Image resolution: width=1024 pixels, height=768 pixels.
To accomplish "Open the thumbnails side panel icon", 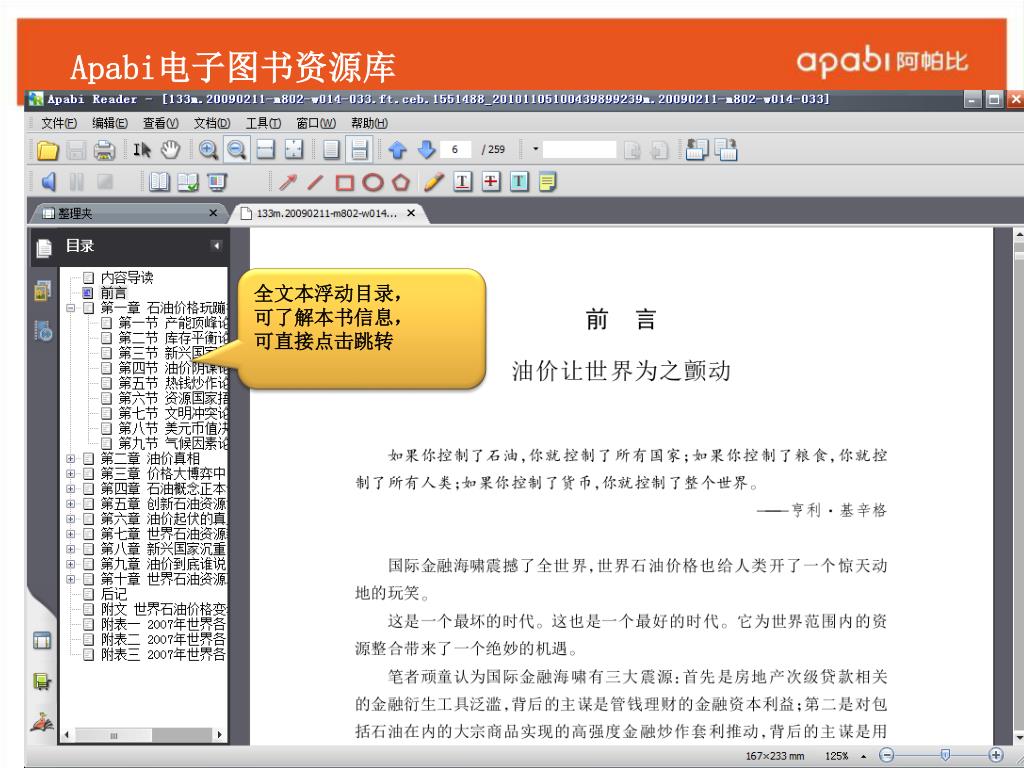I will click(x=43, y=291).
